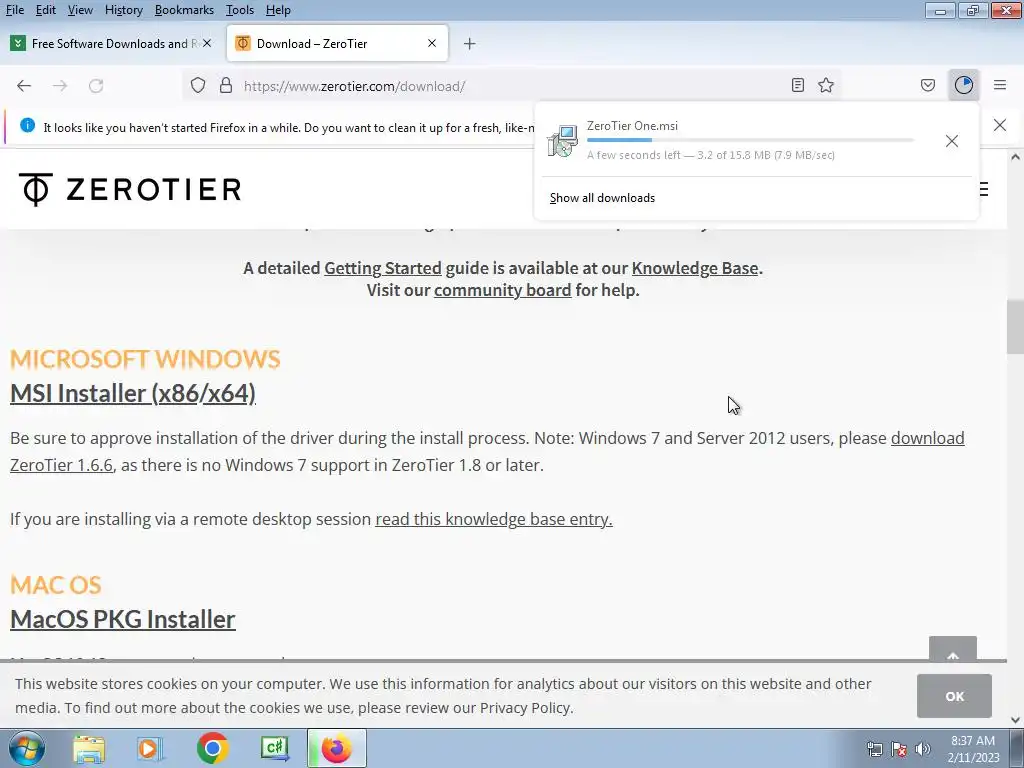This screenshot has width=1024, height=768.
Task: Click the taskbar clock showing 8:37 AM
Action: point(973,749)
